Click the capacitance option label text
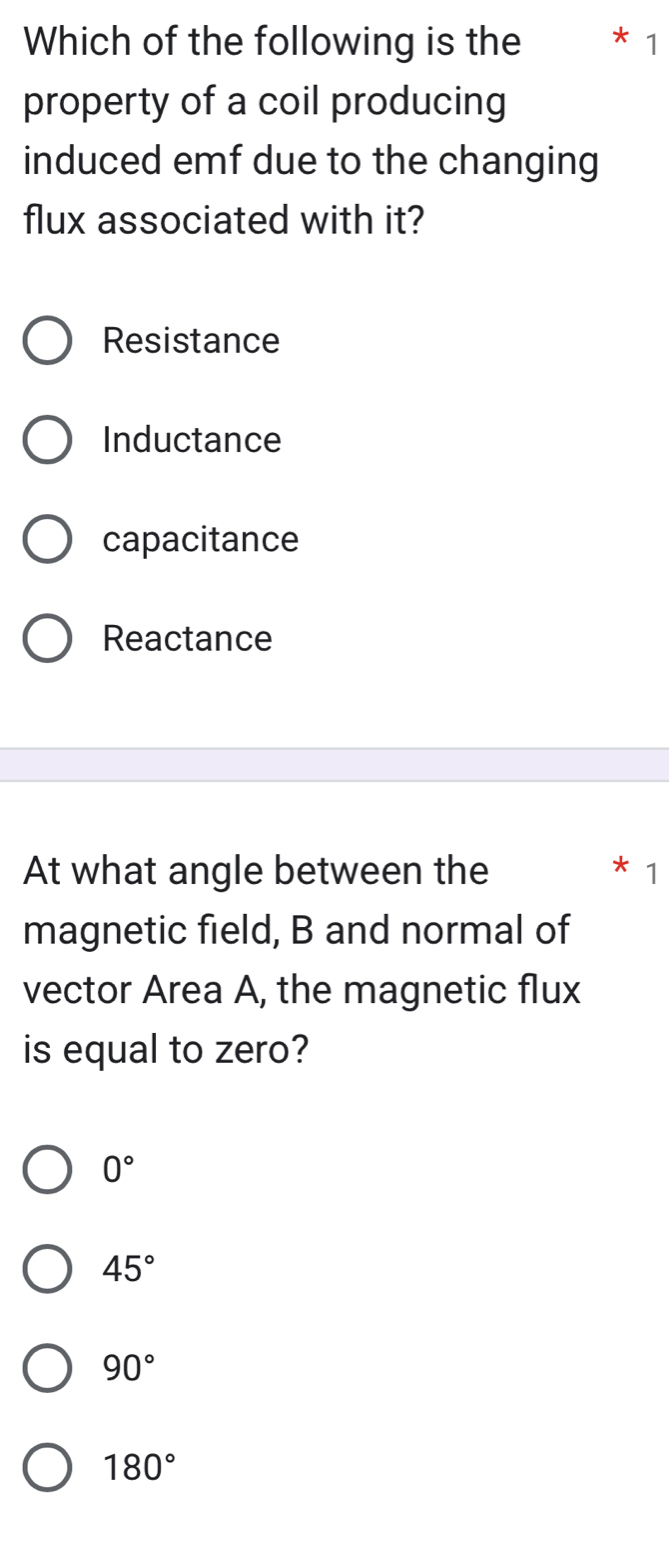Image resolution: width=669 pixels, height=1560 pixels. click(x=200, y=540)
